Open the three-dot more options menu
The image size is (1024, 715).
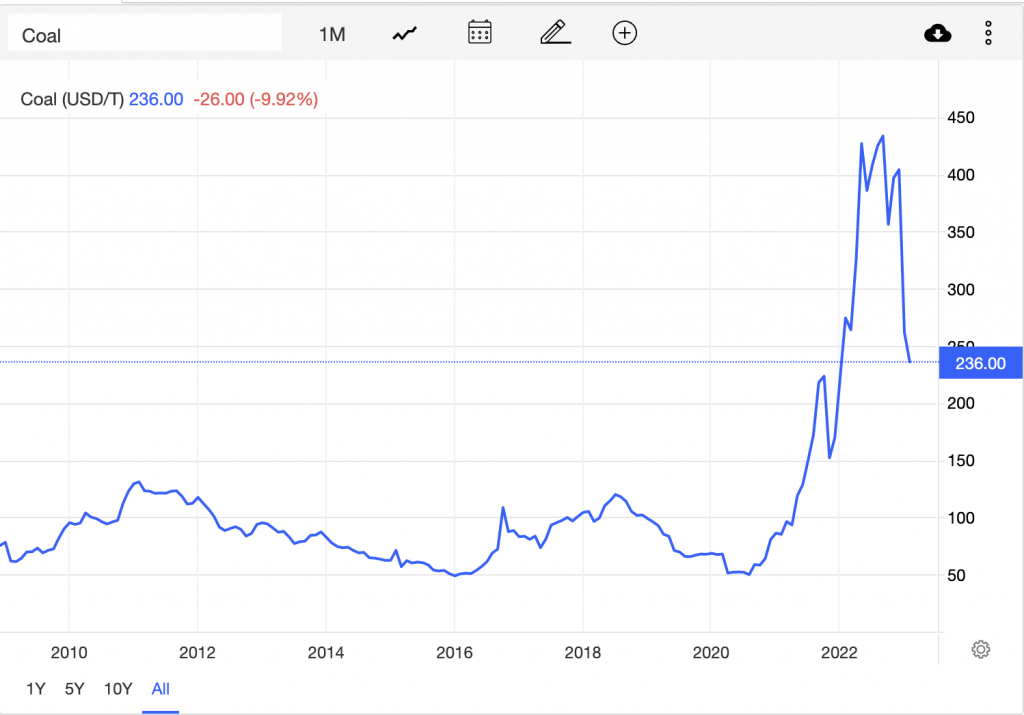point(988,33)
